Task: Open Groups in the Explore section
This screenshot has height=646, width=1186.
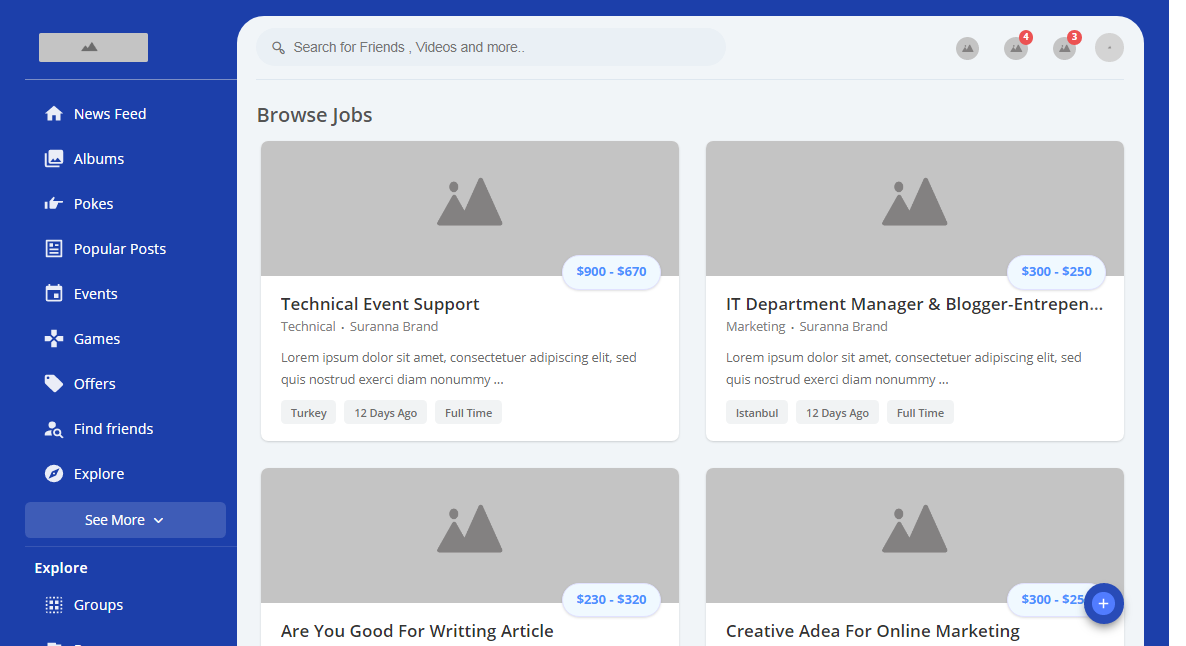Action: [98, 605]
